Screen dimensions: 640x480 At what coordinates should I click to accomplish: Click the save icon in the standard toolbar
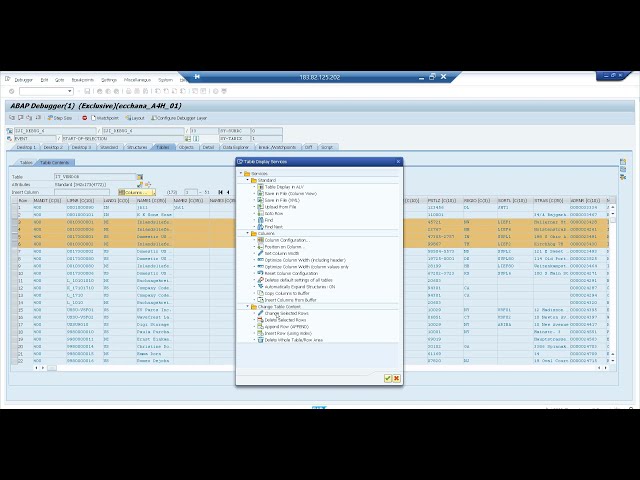tap(87, 91)
